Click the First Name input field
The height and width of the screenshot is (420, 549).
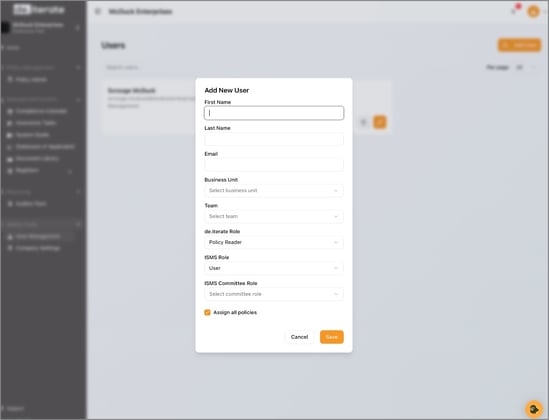274,113
